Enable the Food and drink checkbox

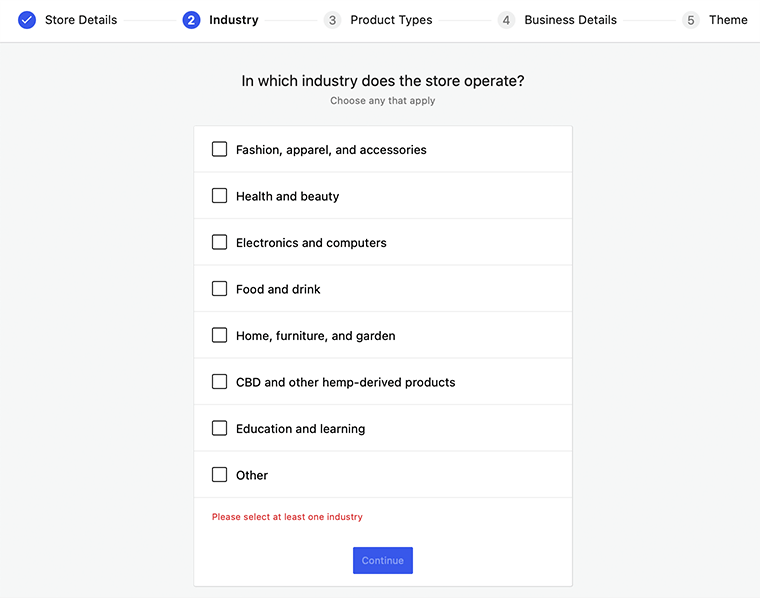[x=219, y=289]
